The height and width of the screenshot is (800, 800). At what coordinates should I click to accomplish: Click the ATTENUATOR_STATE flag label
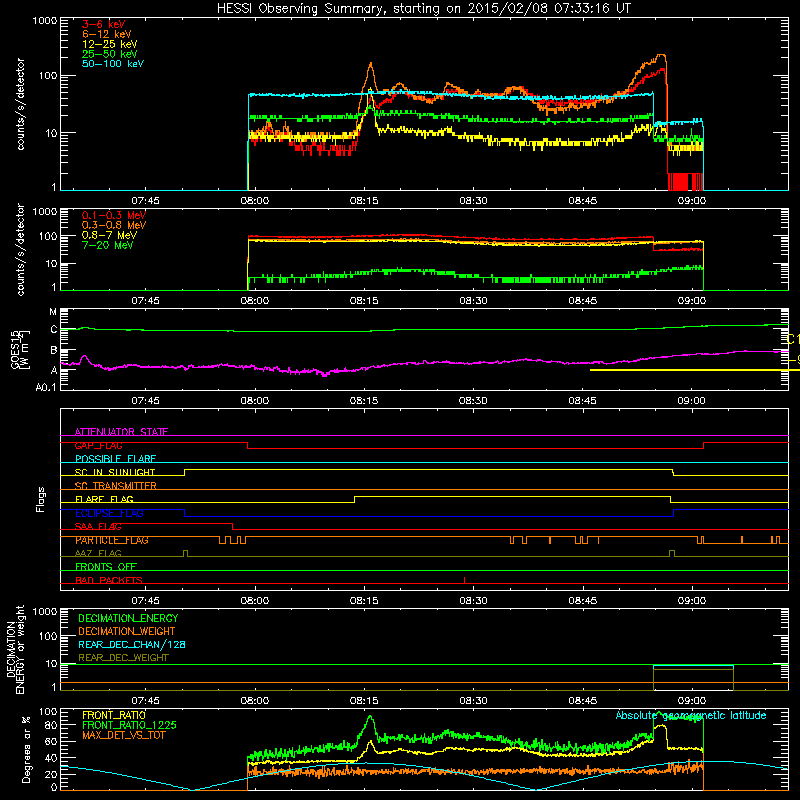[x=121, y=432]
